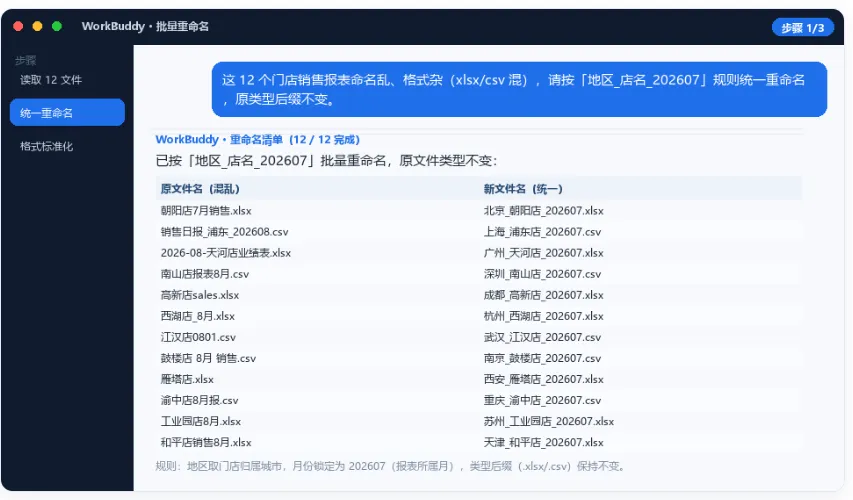Viewport: 853px width, 500px height.
Task: Click new name 天津_和平店_202607.xlsx
Action: pyautogui.click(x=543, y=443)
